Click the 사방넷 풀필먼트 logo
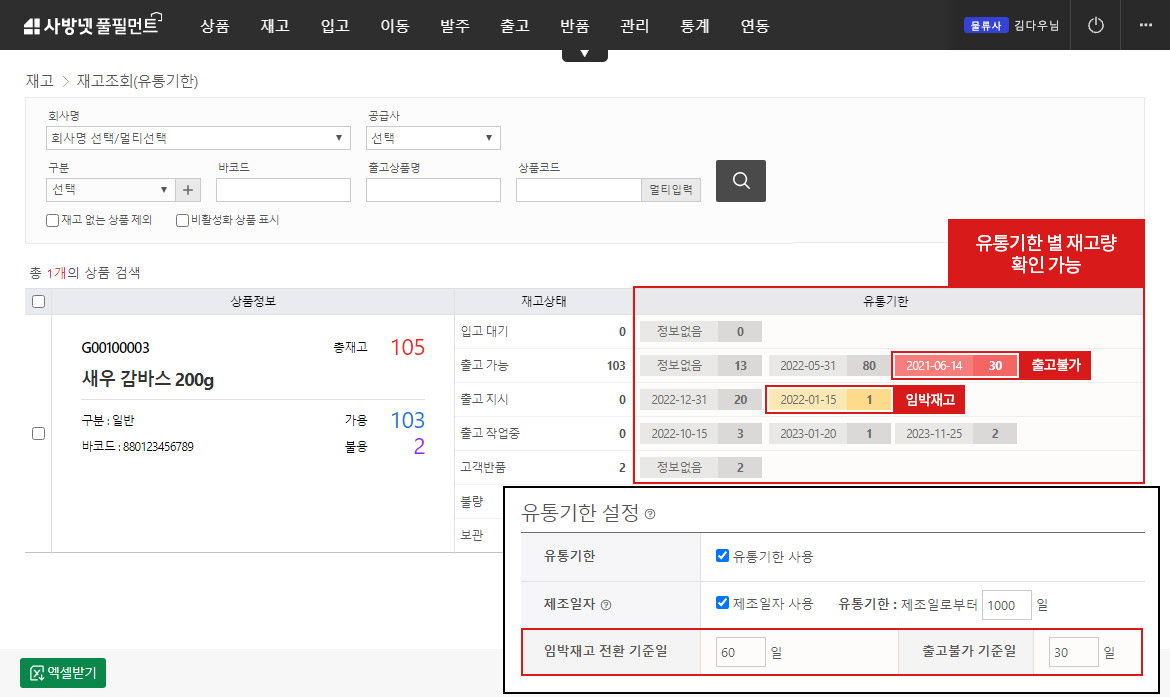 click(91, 25)
